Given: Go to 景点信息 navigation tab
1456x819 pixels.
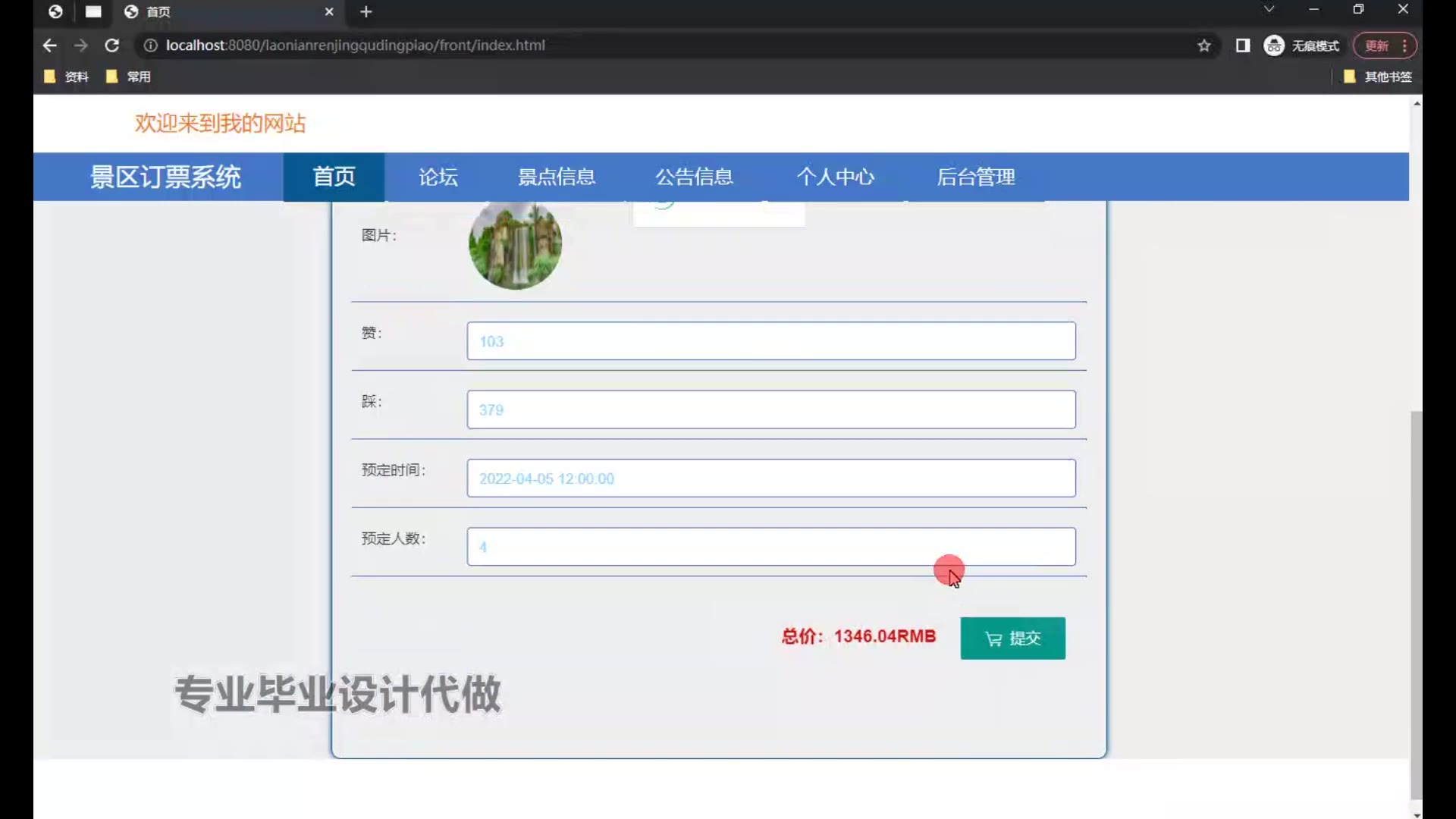Looking at the screenshot, I should (556, 177).
